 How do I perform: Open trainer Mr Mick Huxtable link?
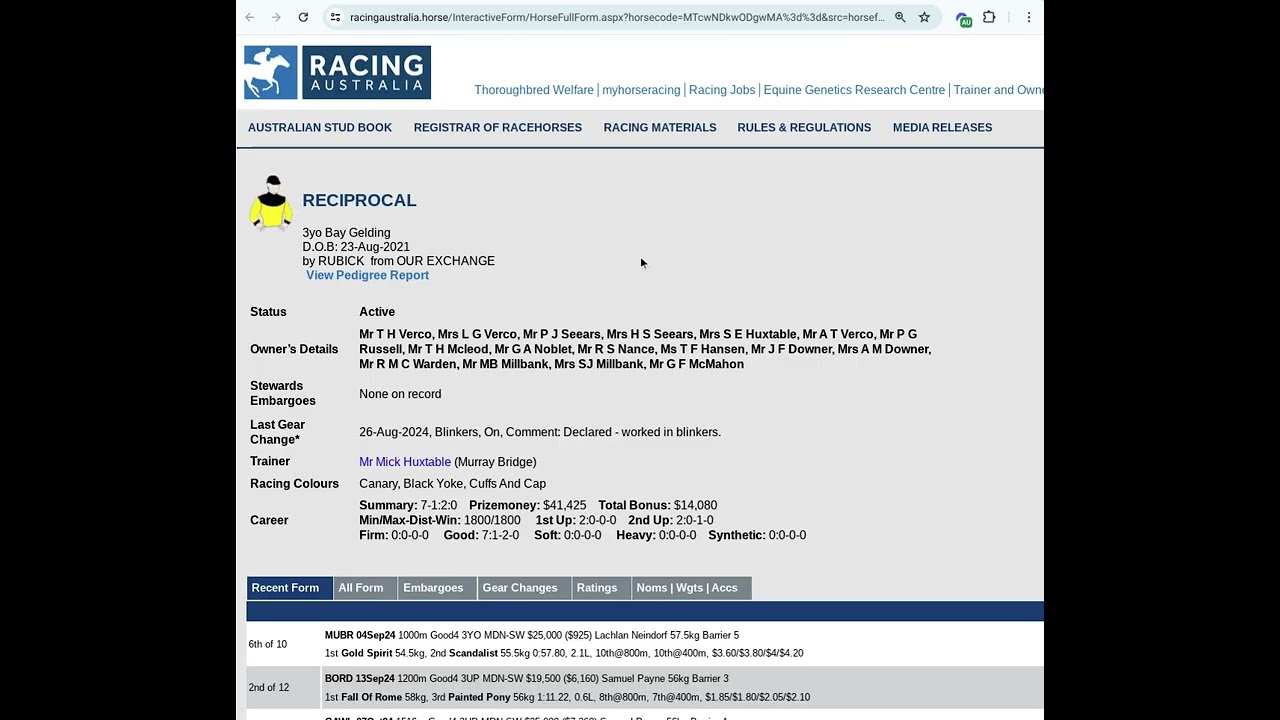point(405,462)
